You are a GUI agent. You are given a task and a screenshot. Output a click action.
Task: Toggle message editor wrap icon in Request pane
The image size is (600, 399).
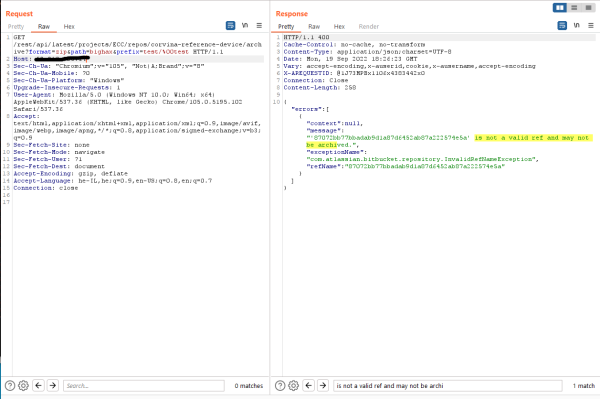click(x=230, y=26)
